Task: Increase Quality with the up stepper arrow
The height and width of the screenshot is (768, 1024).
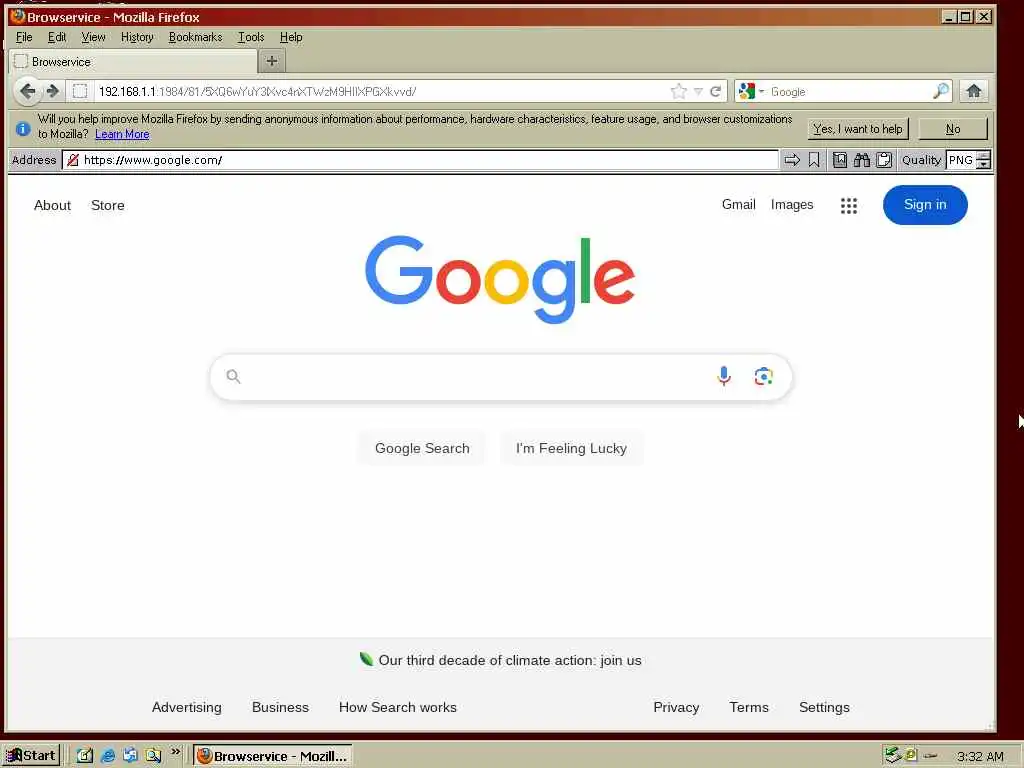Action: point(984,155)
